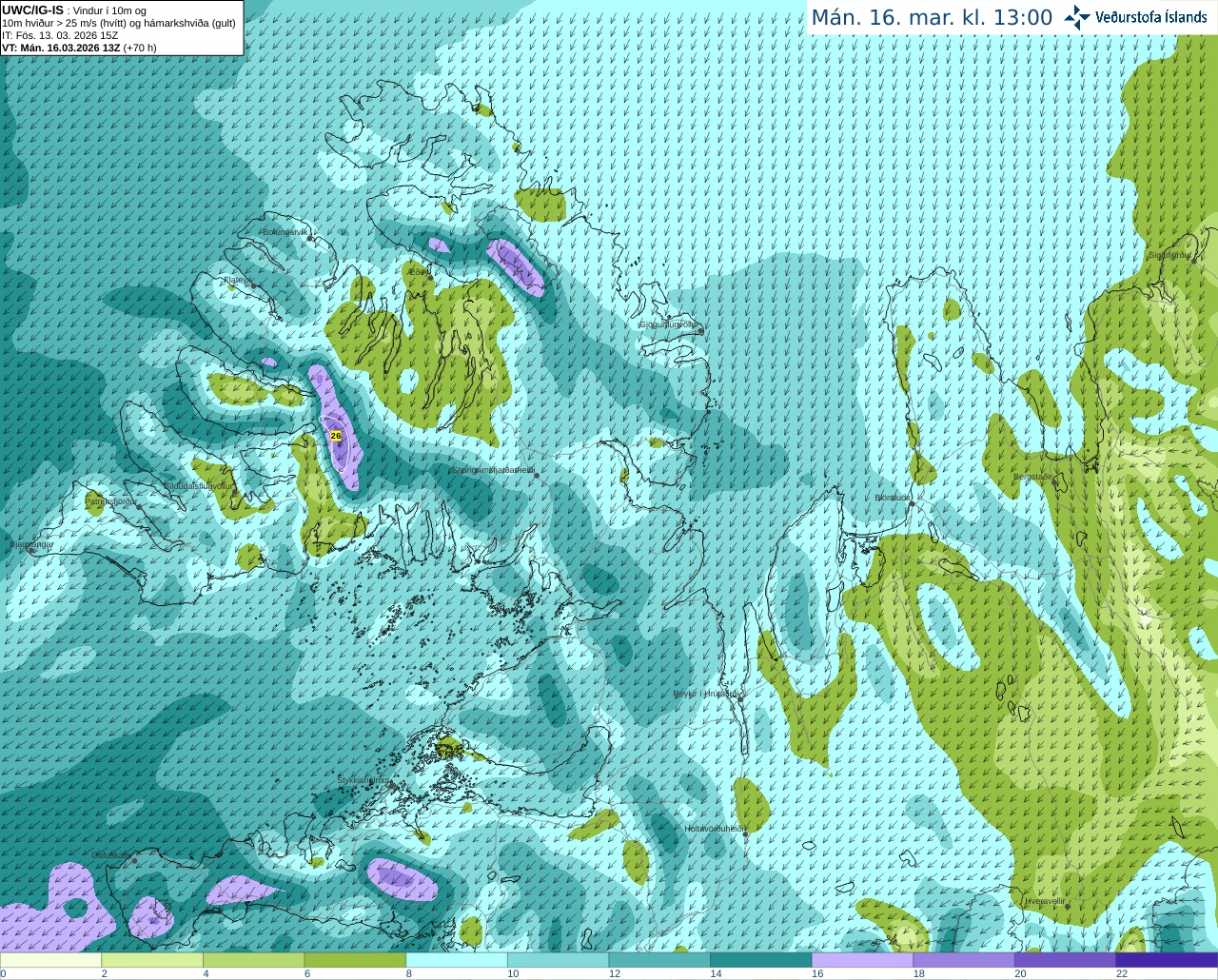The image size is (1218, 980).
Task: Click legend tick value 16
Action: coord(817,973)
